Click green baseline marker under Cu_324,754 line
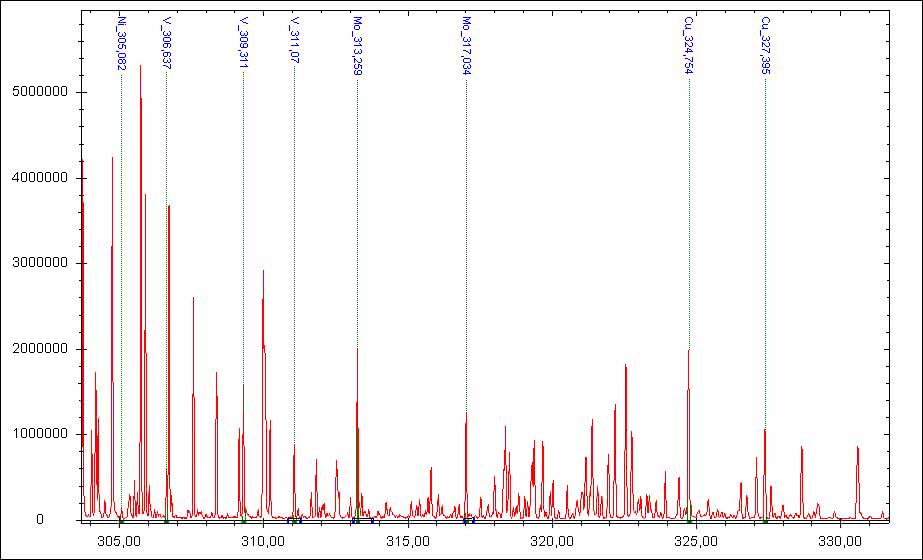 (689, 521)
